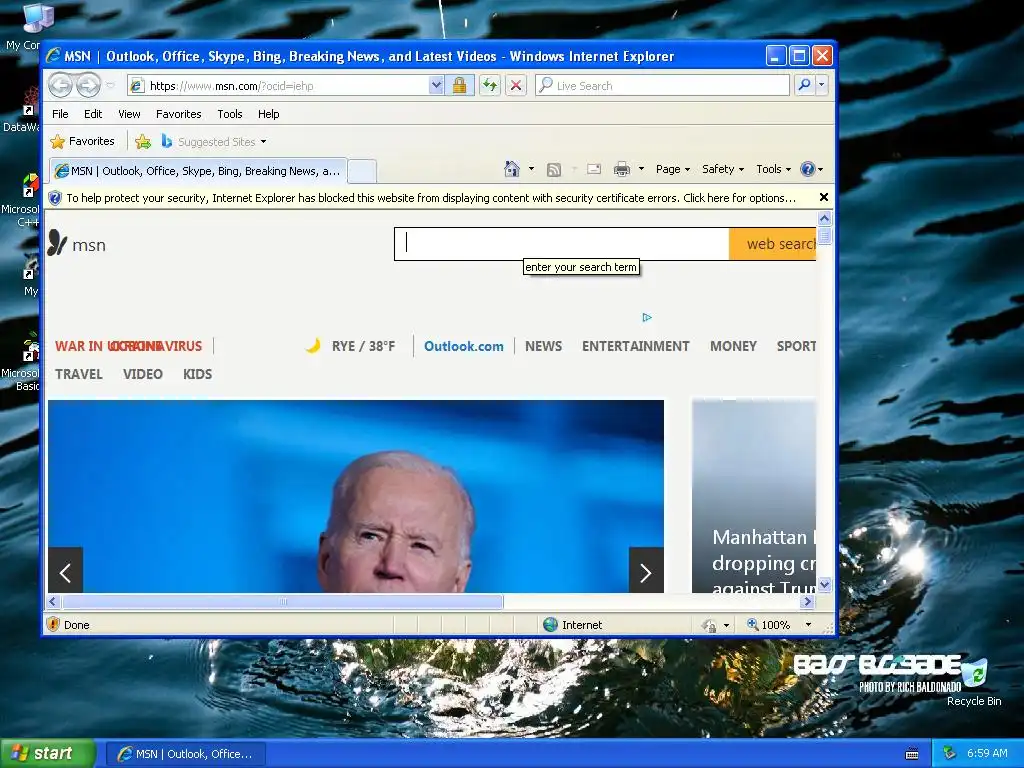Click the horizontal scrollbar thumb
1024x768 pixels.
coord(283,601)
